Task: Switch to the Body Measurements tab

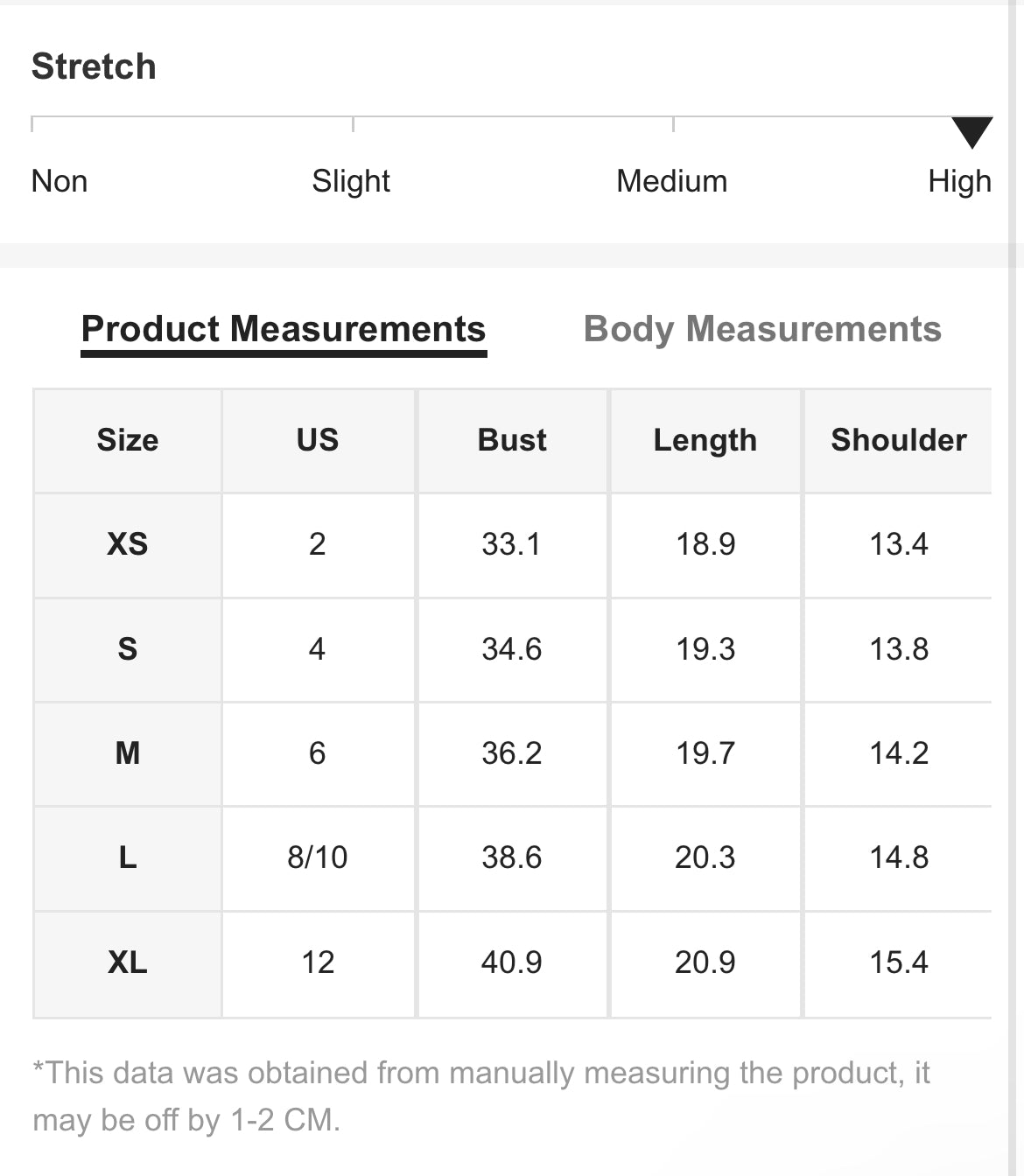Action: click(x=761, y=329)
